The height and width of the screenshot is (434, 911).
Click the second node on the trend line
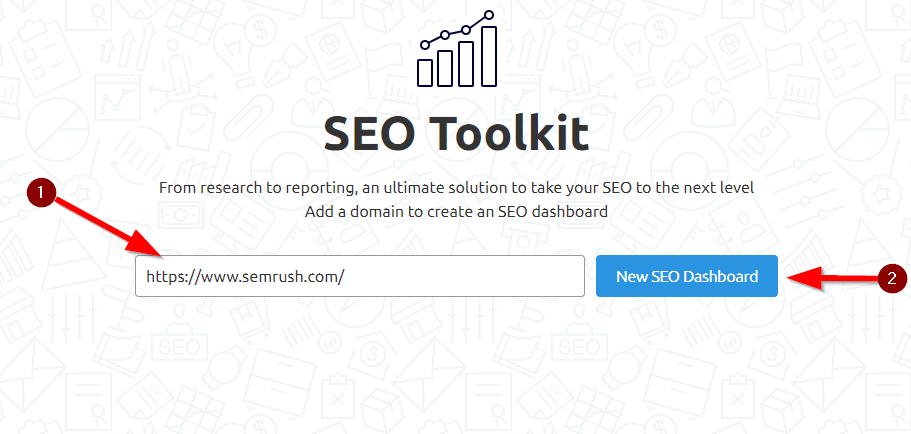pos(446,36)
